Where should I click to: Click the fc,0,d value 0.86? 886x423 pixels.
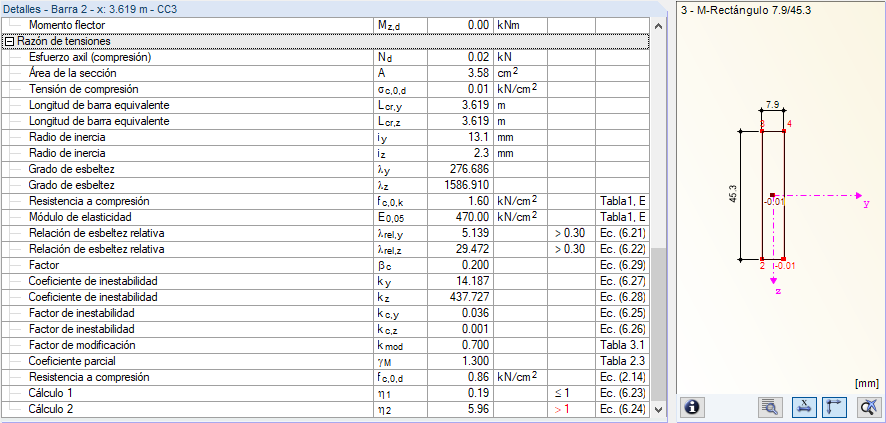coord(480,377)
